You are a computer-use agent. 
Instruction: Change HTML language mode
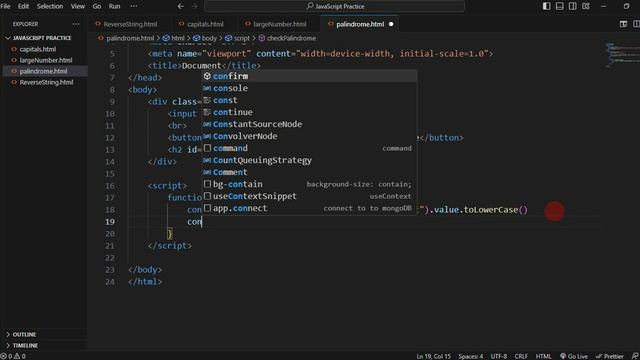(x=543, y=356)
